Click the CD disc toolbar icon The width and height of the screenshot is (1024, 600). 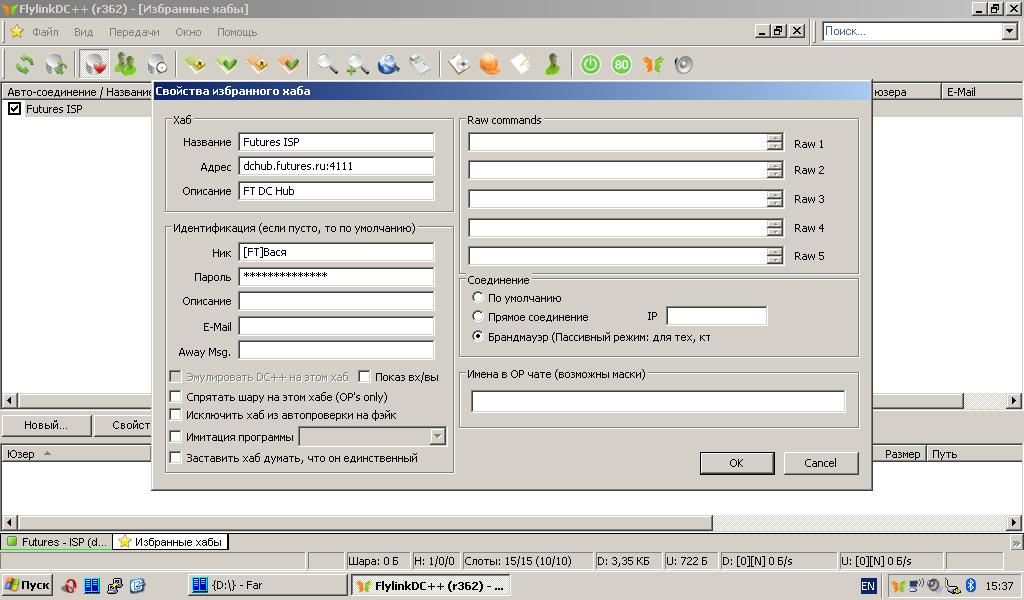click(x=458, y=64)
